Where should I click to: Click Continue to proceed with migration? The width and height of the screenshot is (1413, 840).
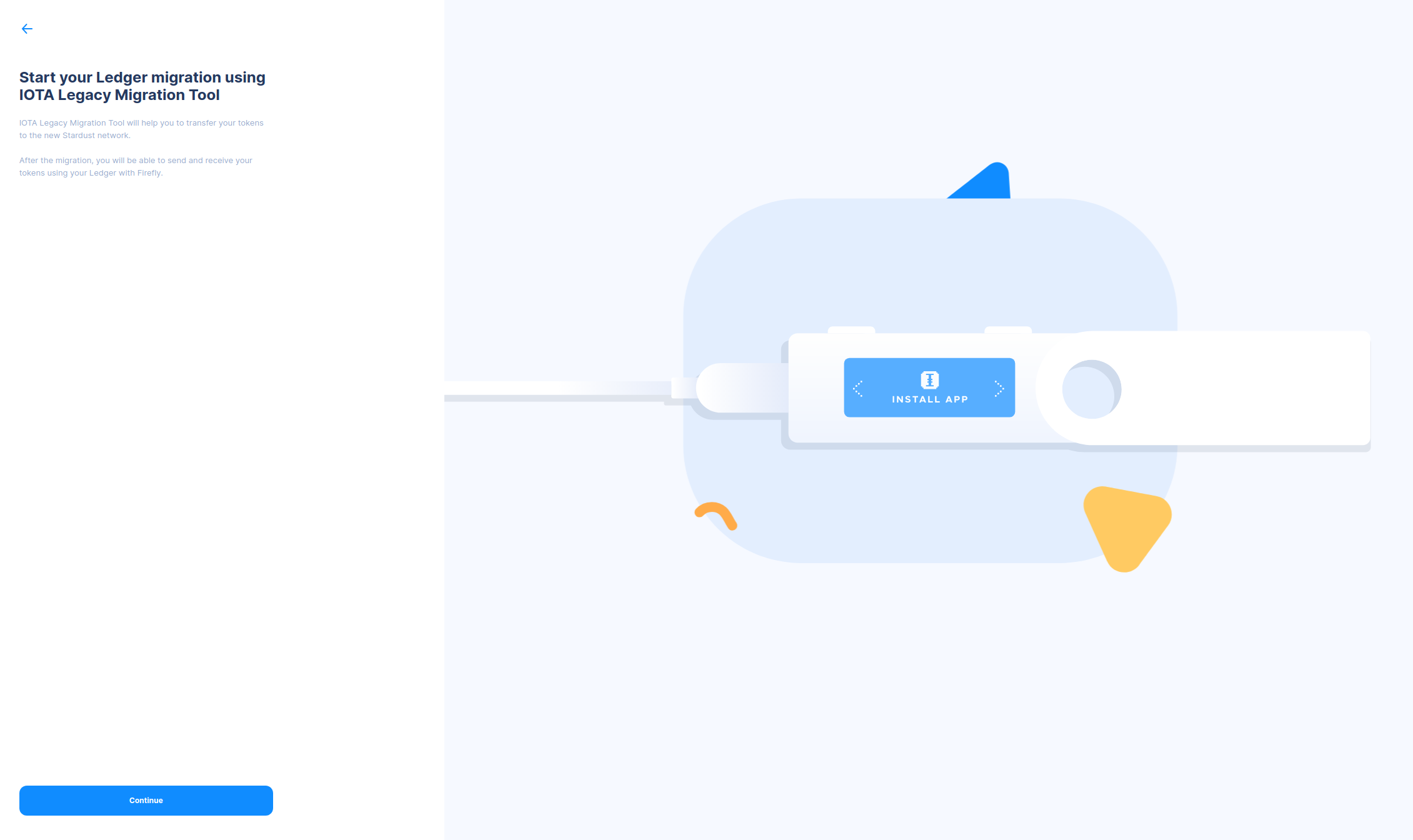pyautogui.click(x=146, y=800)
